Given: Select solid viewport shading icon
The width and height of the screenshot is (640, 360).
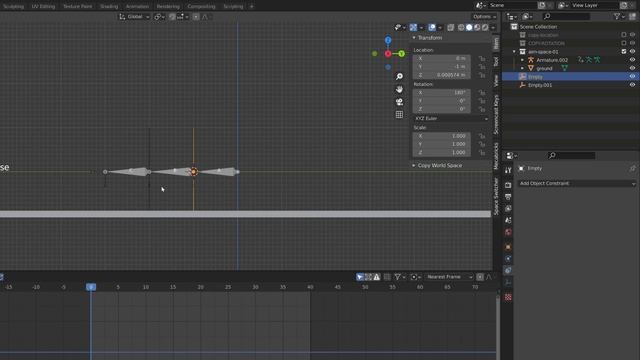Looking at the screenshot, I should click(x=469, y=27).
